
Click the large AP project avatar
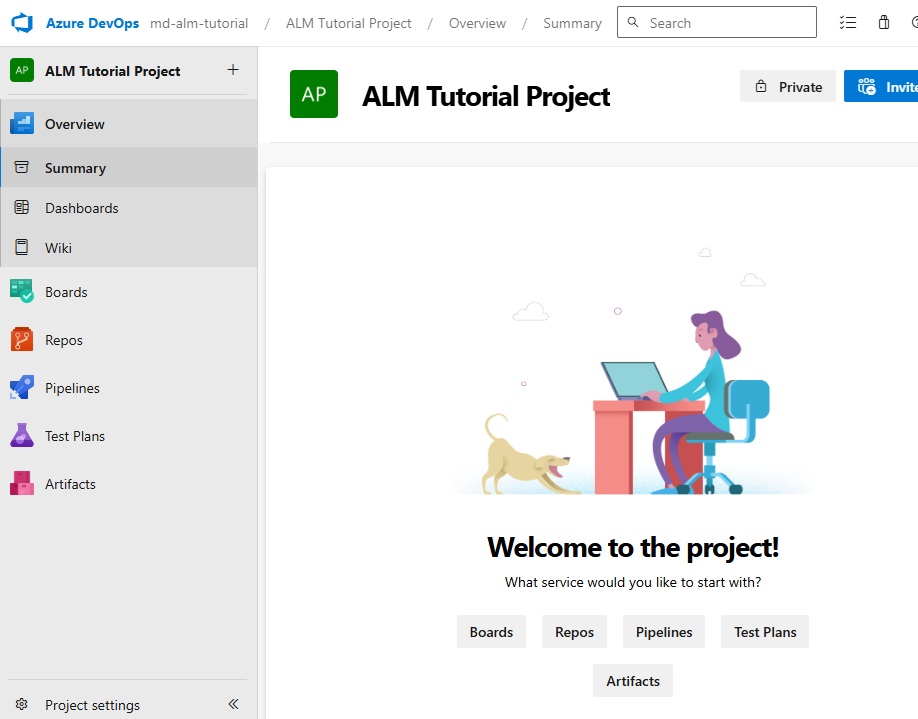pos(314,94)
